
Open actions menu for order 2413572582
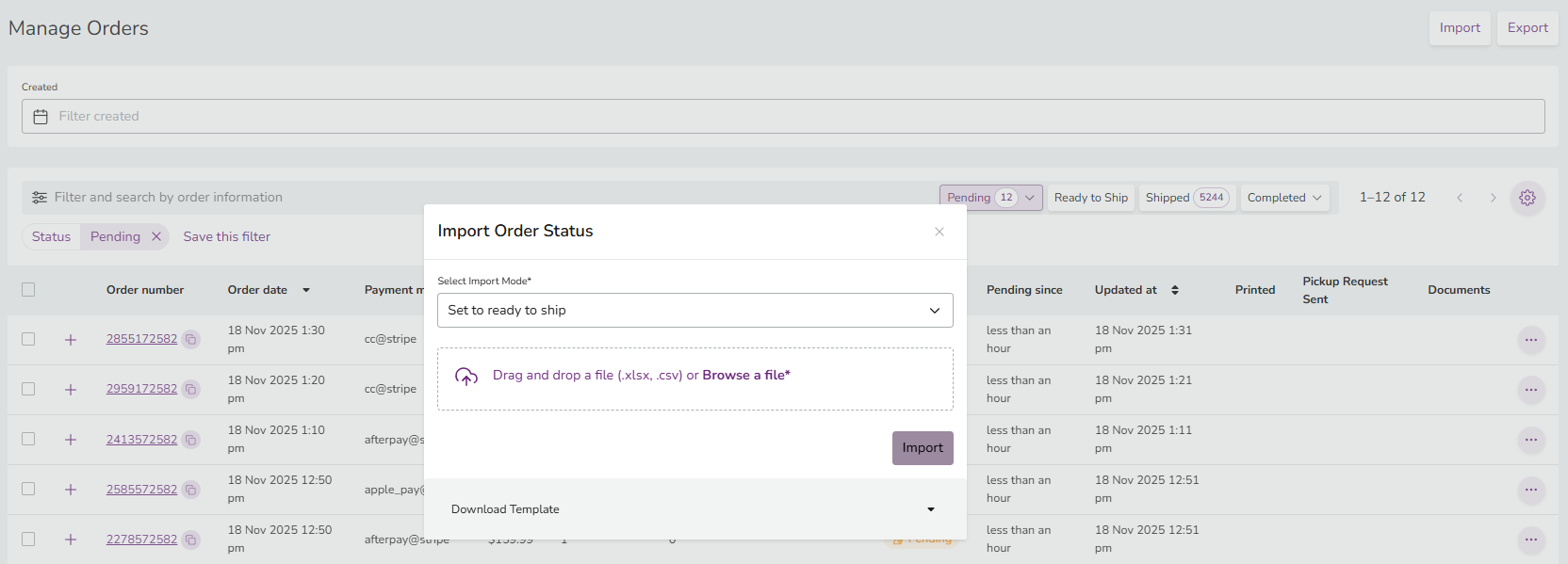pos(1531,440)
